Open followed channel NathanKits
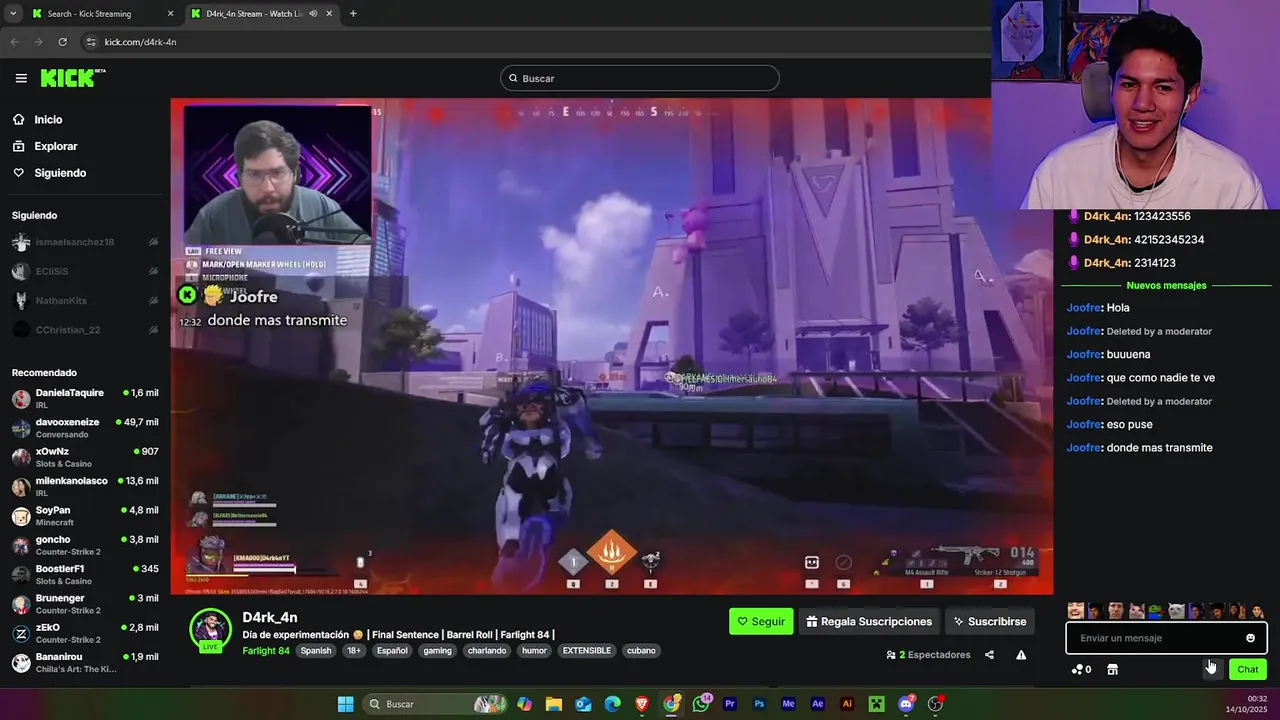The height and width of the screenshot is (720, 1280). pyautogui.click(x=85, y=300)
